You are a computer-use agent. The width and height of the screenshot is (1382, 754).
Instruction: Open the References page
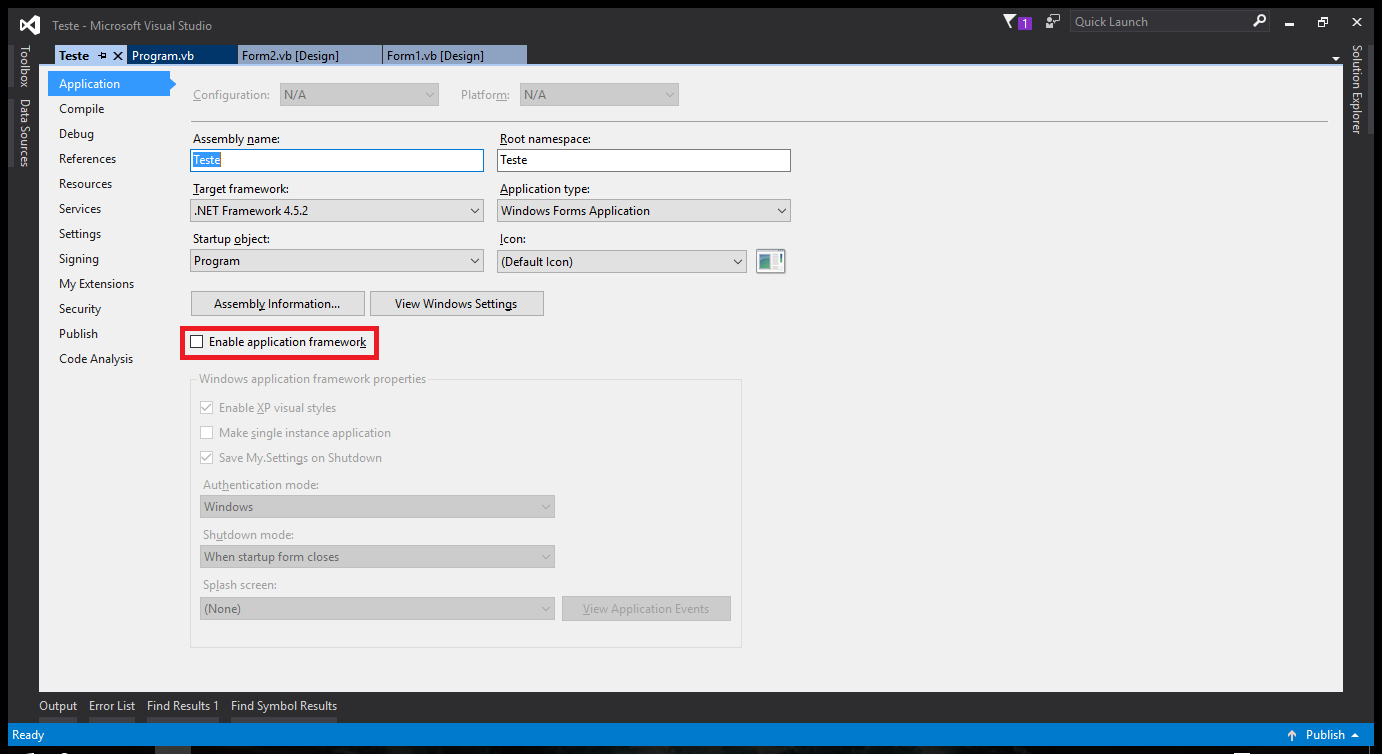(x=88, y=159)
